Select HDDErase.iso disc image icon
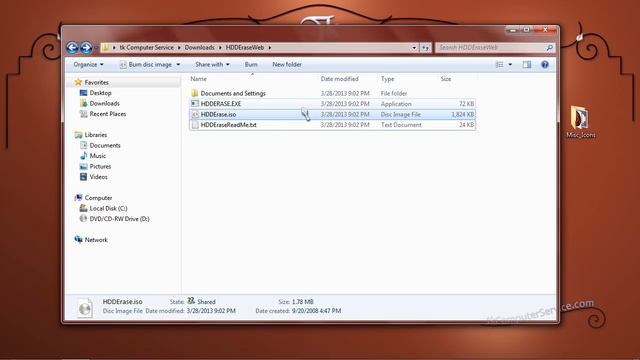The image size is (640, 360). [195, 115]
